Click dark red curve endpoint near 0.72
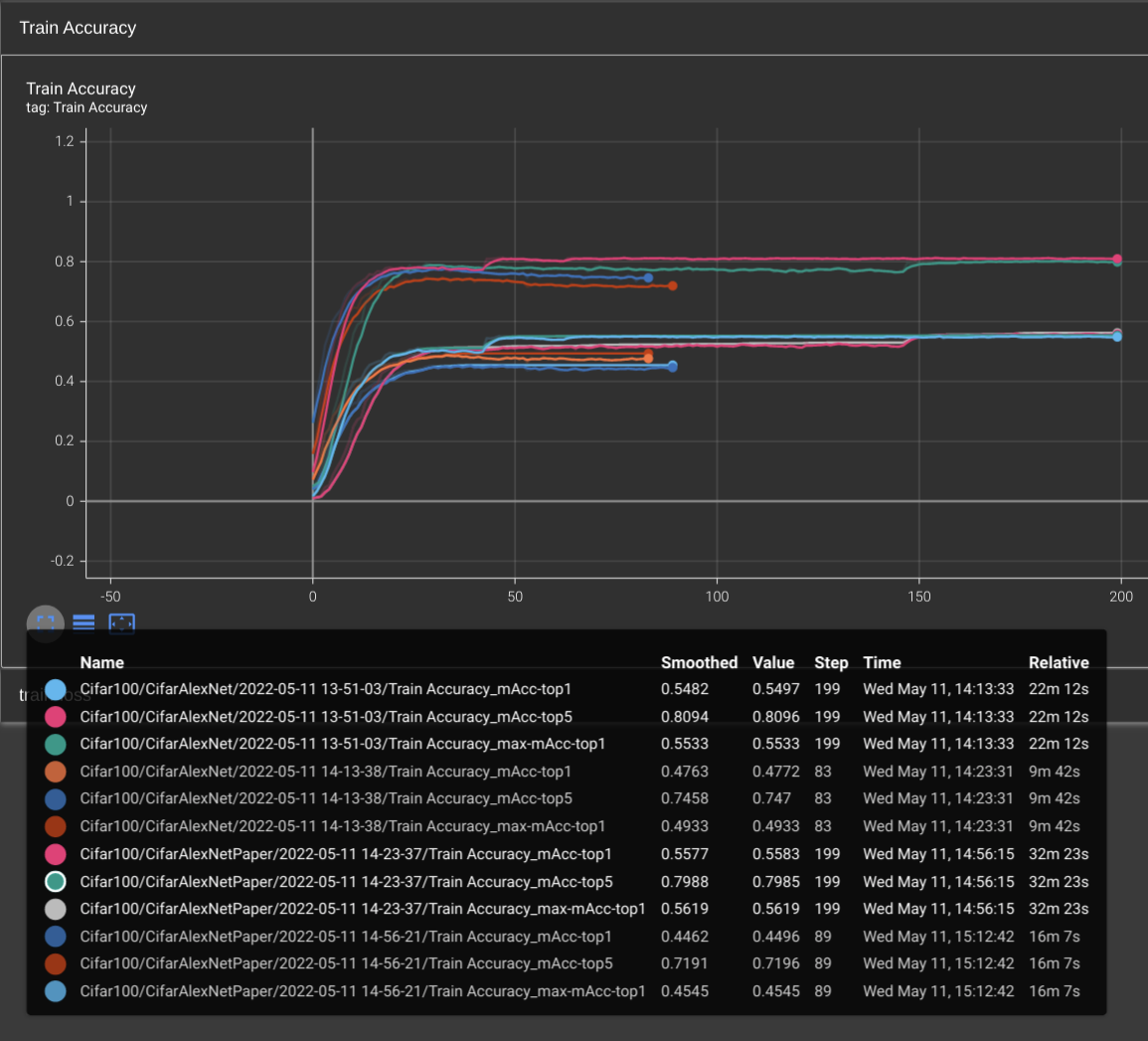 point(673,286)
